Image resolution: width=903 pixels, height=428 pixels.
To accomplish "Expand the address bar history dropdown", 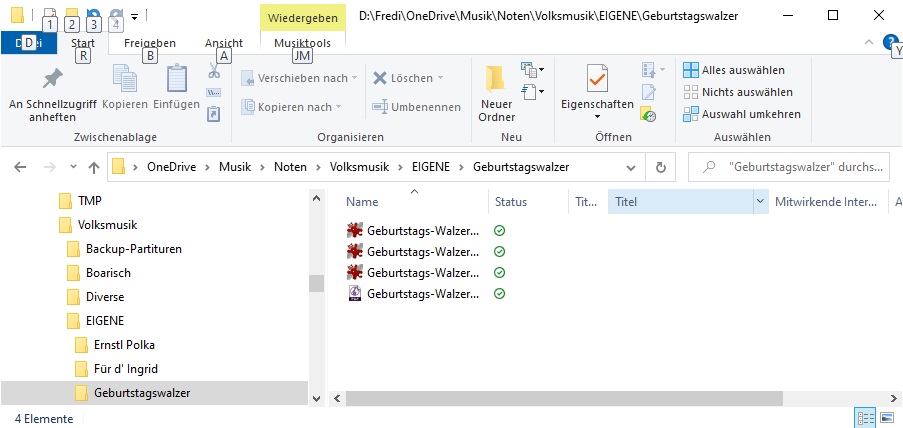I will coord(631,168).
